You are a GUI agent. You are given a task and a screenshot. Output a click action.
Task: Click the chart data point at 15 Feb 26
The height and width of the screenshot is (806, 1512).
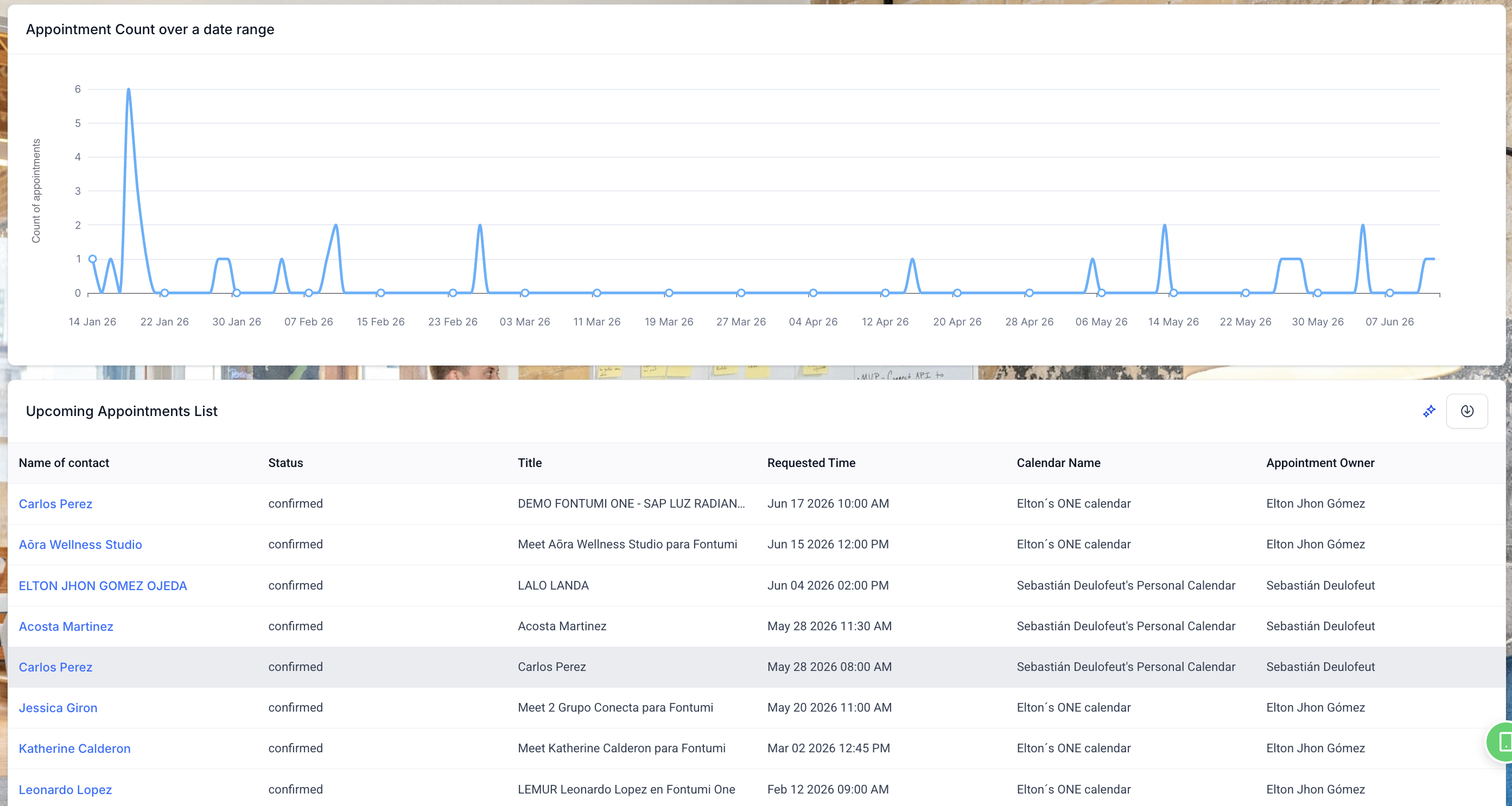[381, 293]
